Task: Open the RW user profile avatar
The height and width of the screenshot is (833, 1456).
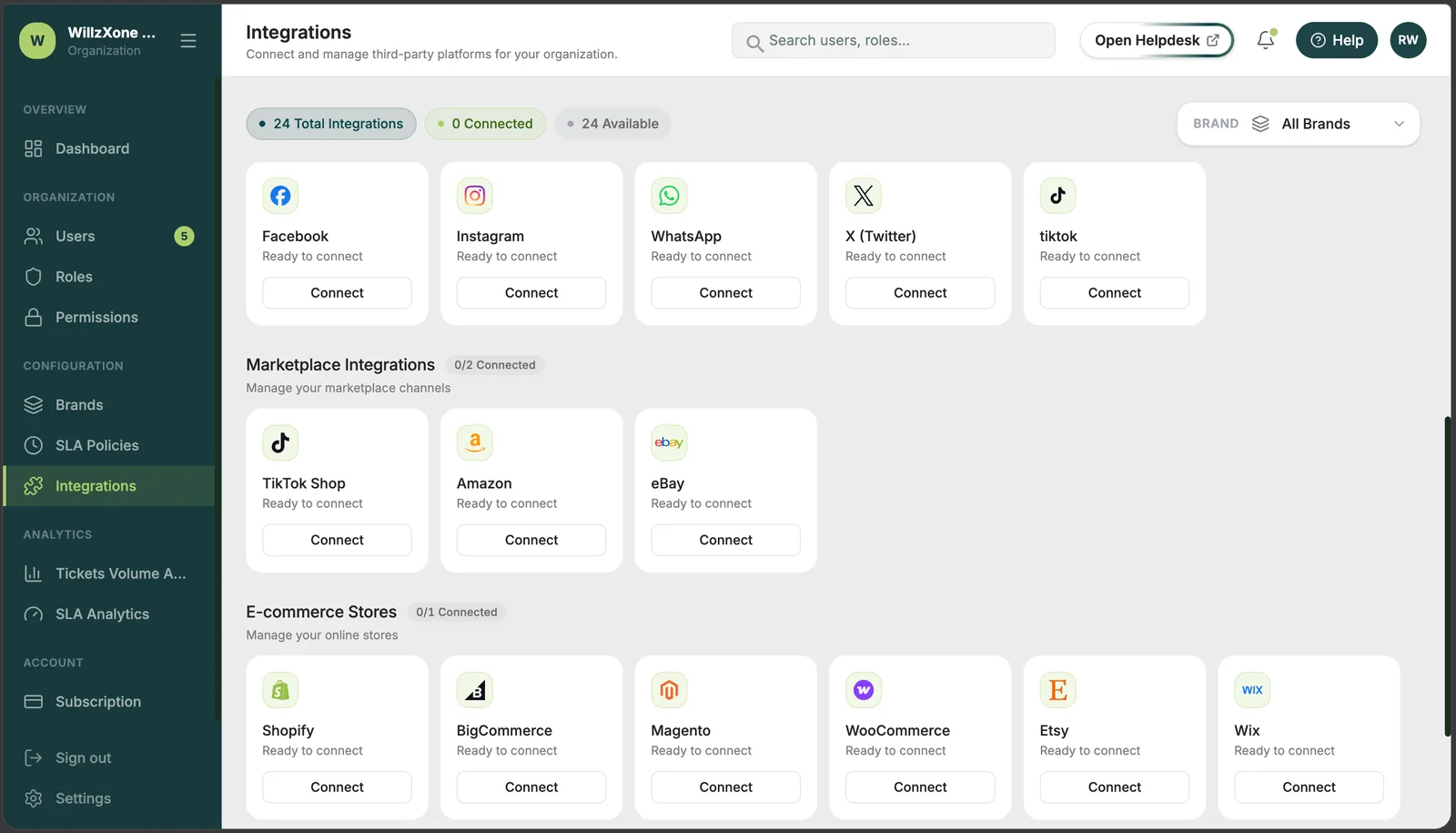Action: click(1408, 40)
